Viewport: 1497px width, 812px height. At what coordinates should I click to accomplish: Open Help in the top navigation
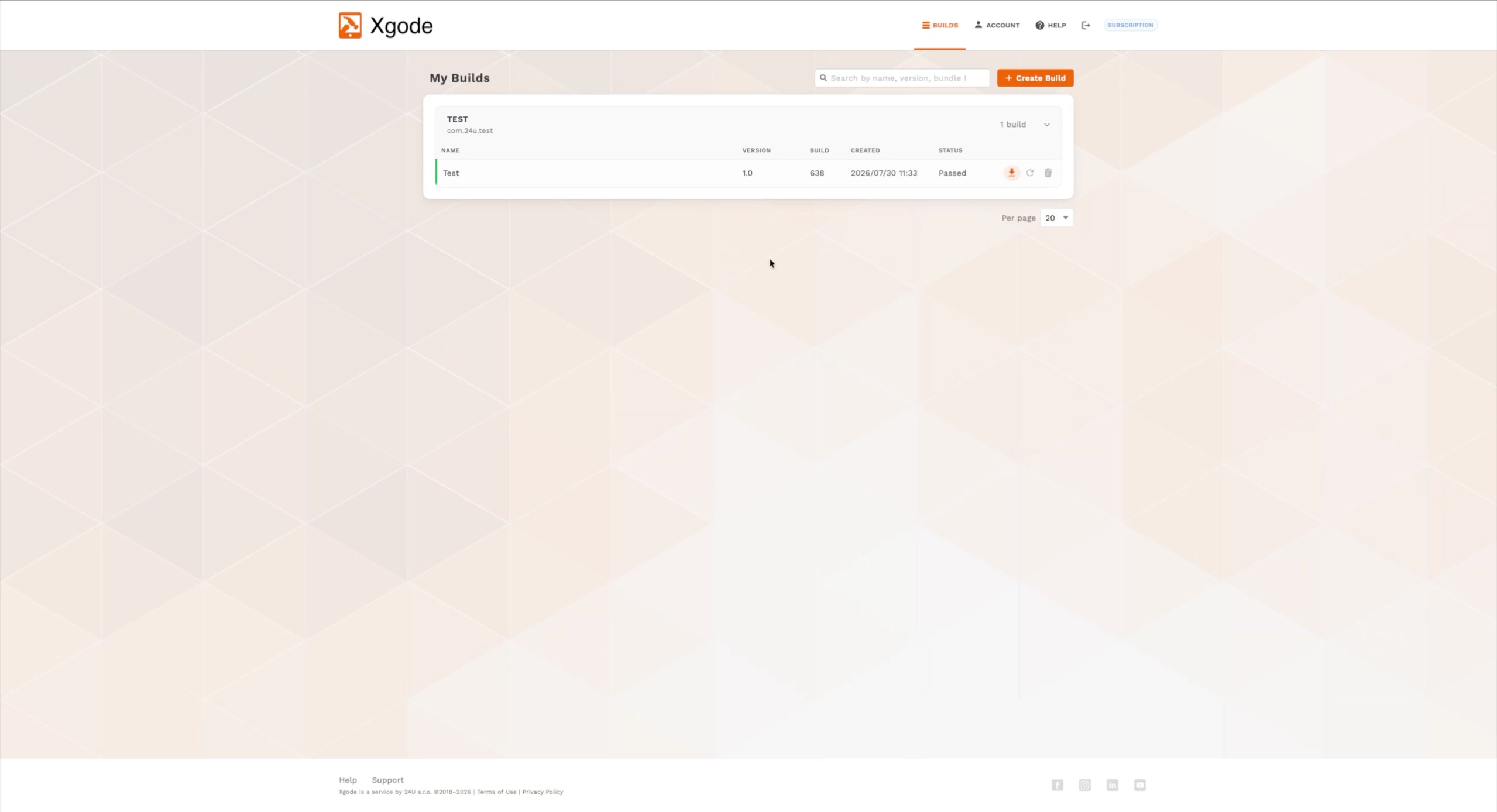click(1050, 25)
